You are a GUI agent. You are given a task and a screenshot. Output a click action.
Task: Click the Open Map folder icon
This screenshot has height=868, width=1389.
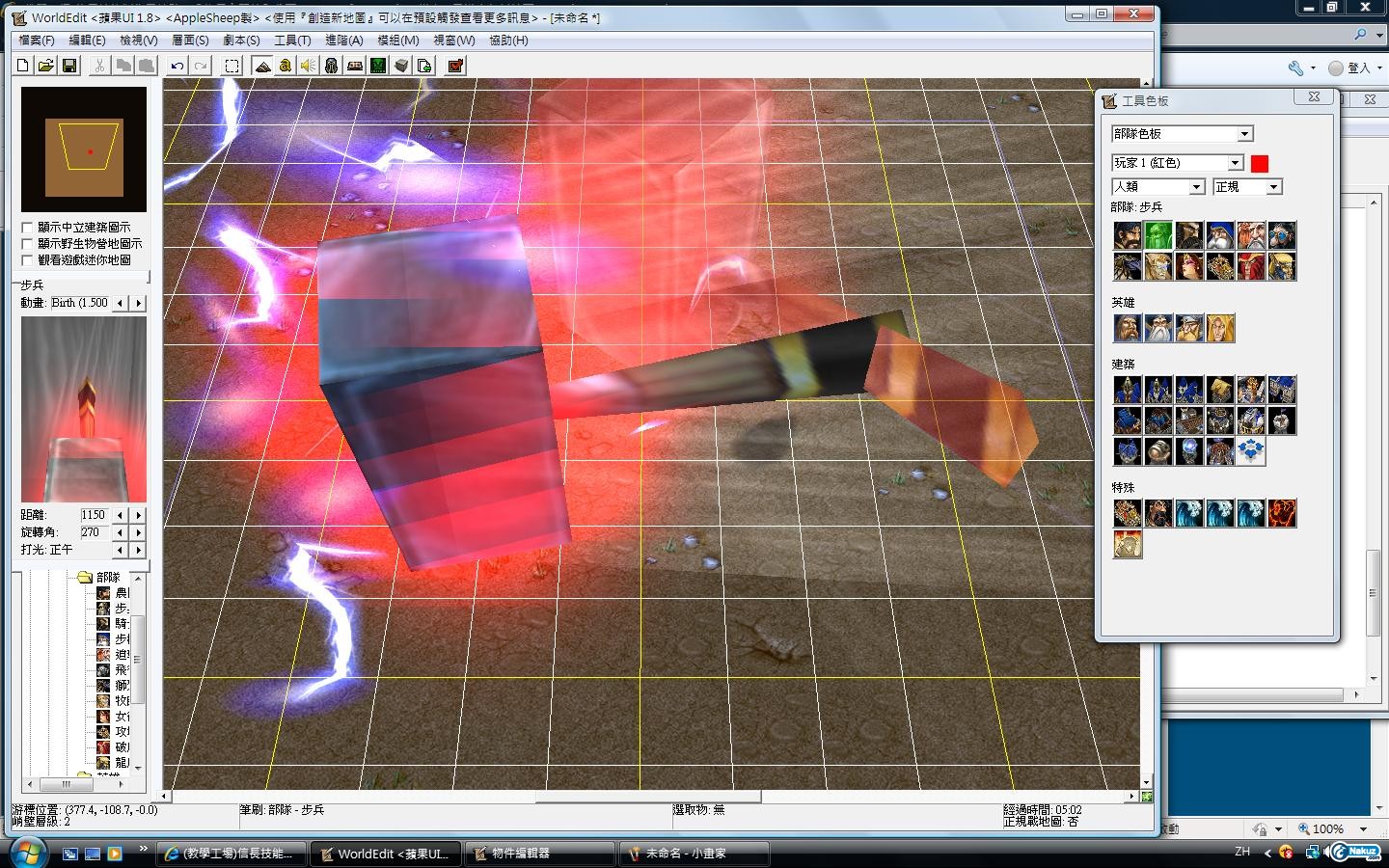point(45,66)
